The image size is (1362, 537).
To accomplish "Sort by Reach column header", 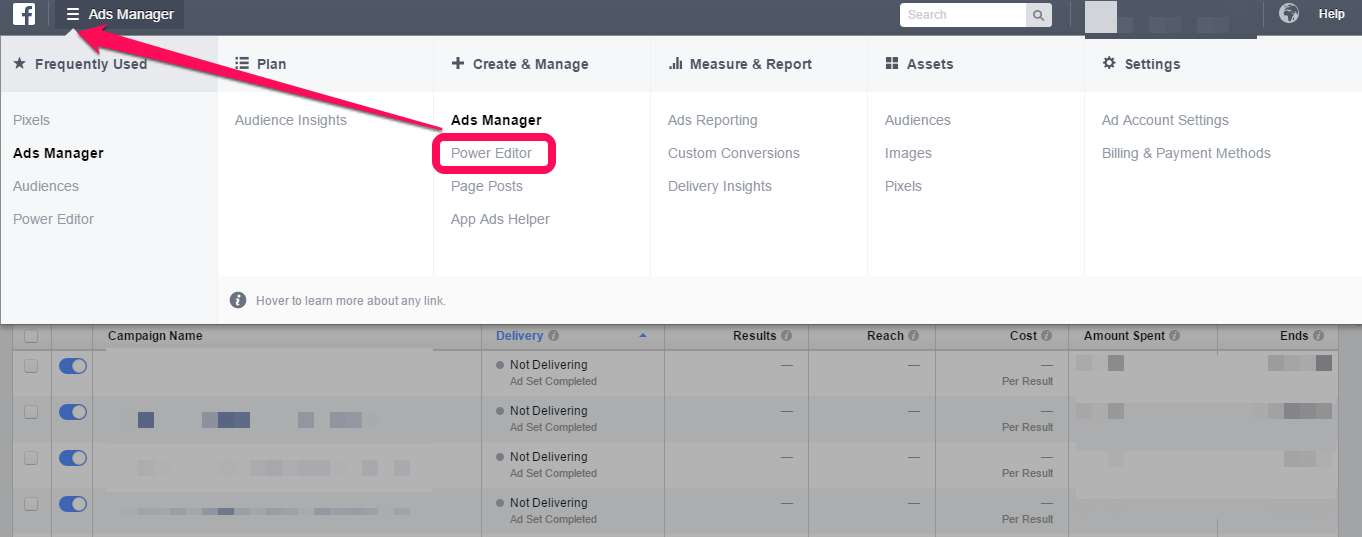I will pyautogui.click(x=885, y=336).
